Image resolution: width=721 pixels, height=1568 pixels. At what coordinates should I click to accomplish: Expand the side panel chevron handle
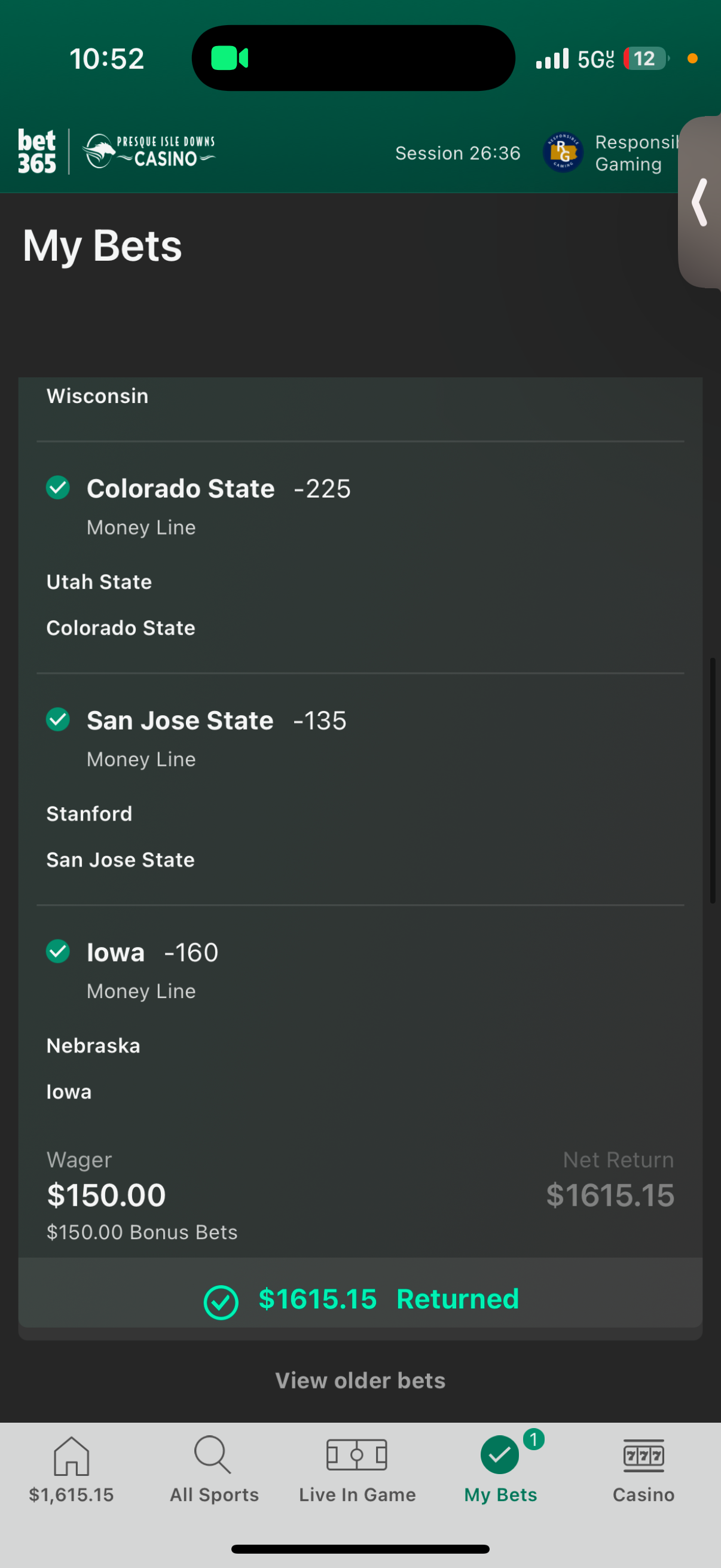(699, 202)
